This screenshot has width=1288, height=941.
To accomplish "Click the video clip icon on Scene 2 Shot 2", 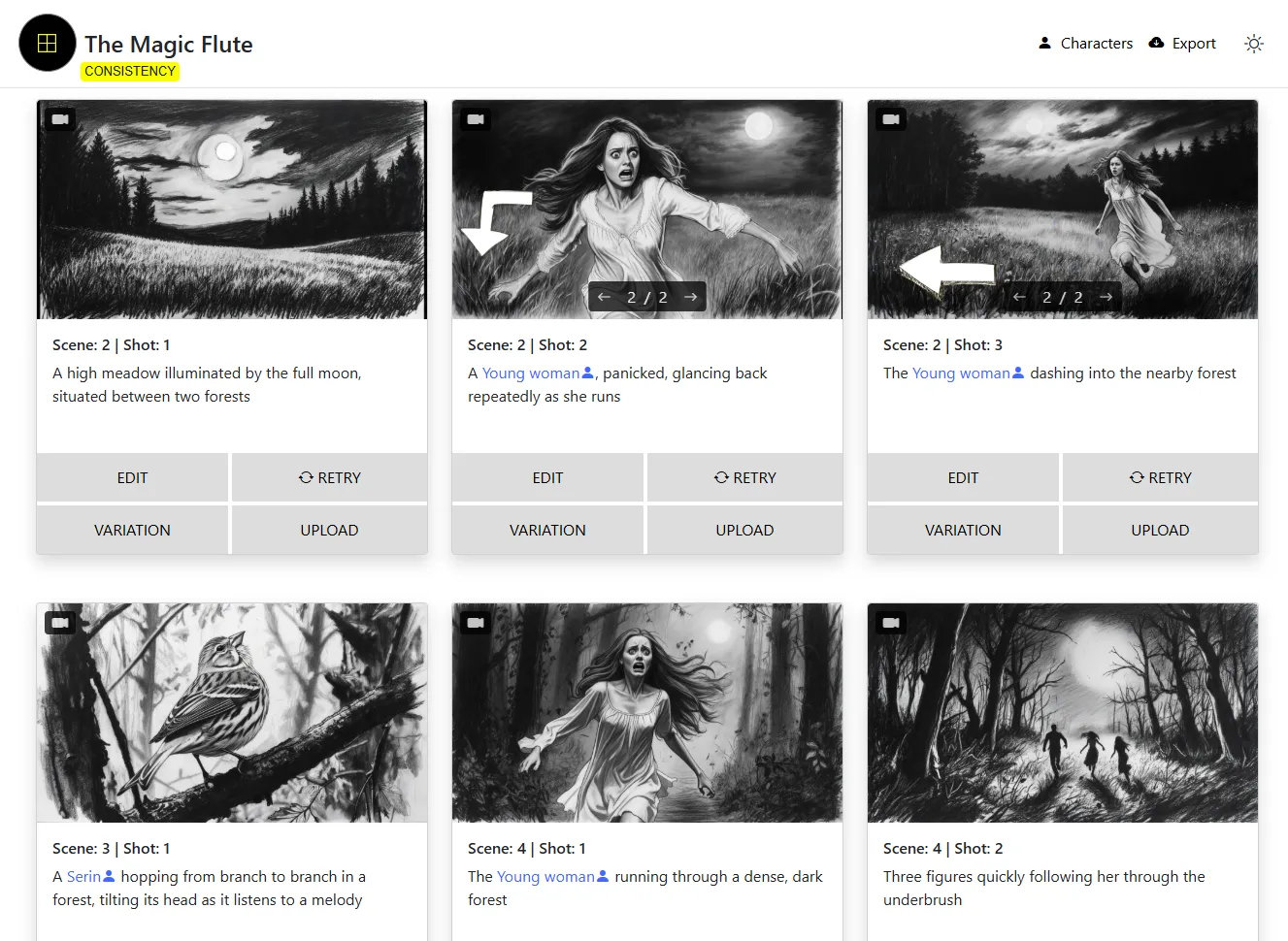I will point(475,118).
